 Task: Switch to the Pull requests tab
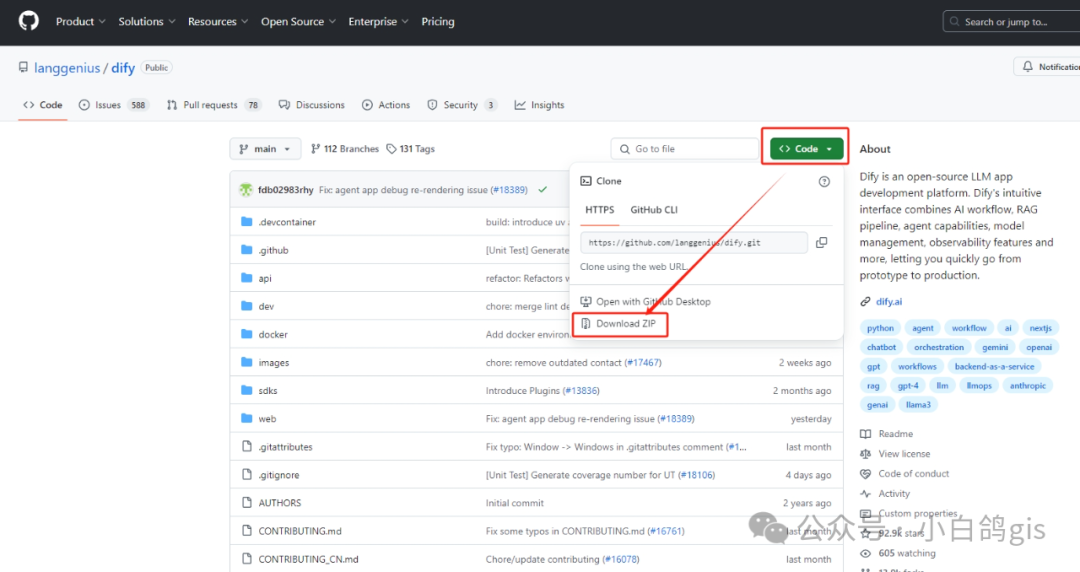click(x=214, y=105)
